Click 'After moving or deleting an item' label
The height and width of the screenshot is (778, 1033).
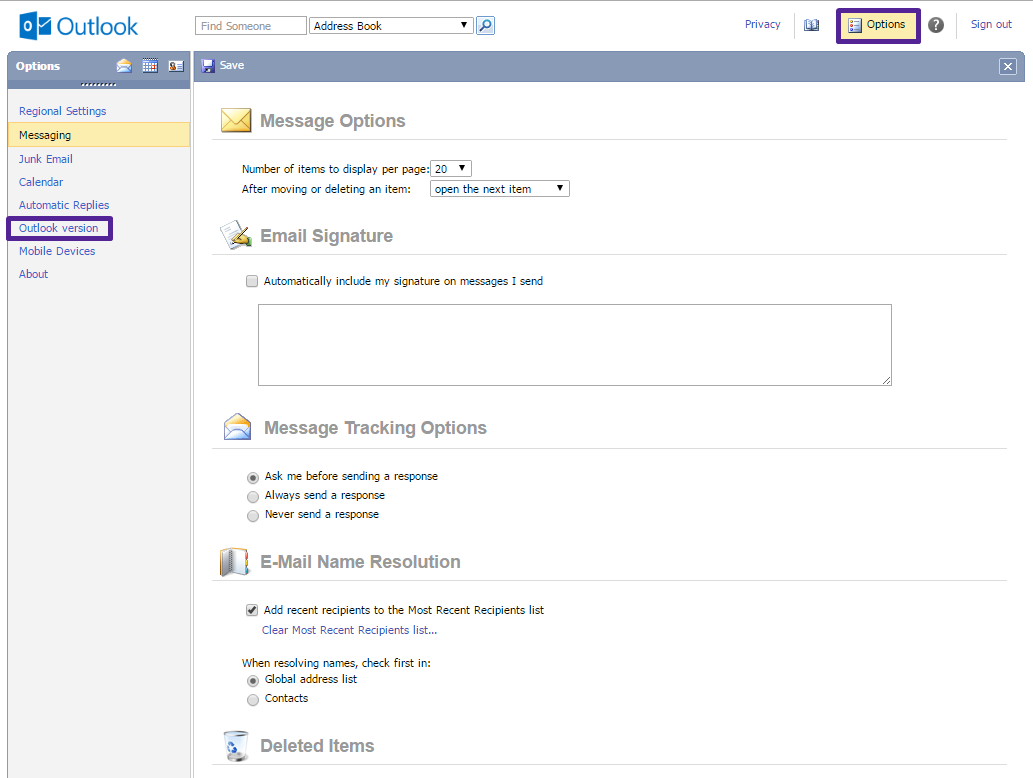[326, 189]
